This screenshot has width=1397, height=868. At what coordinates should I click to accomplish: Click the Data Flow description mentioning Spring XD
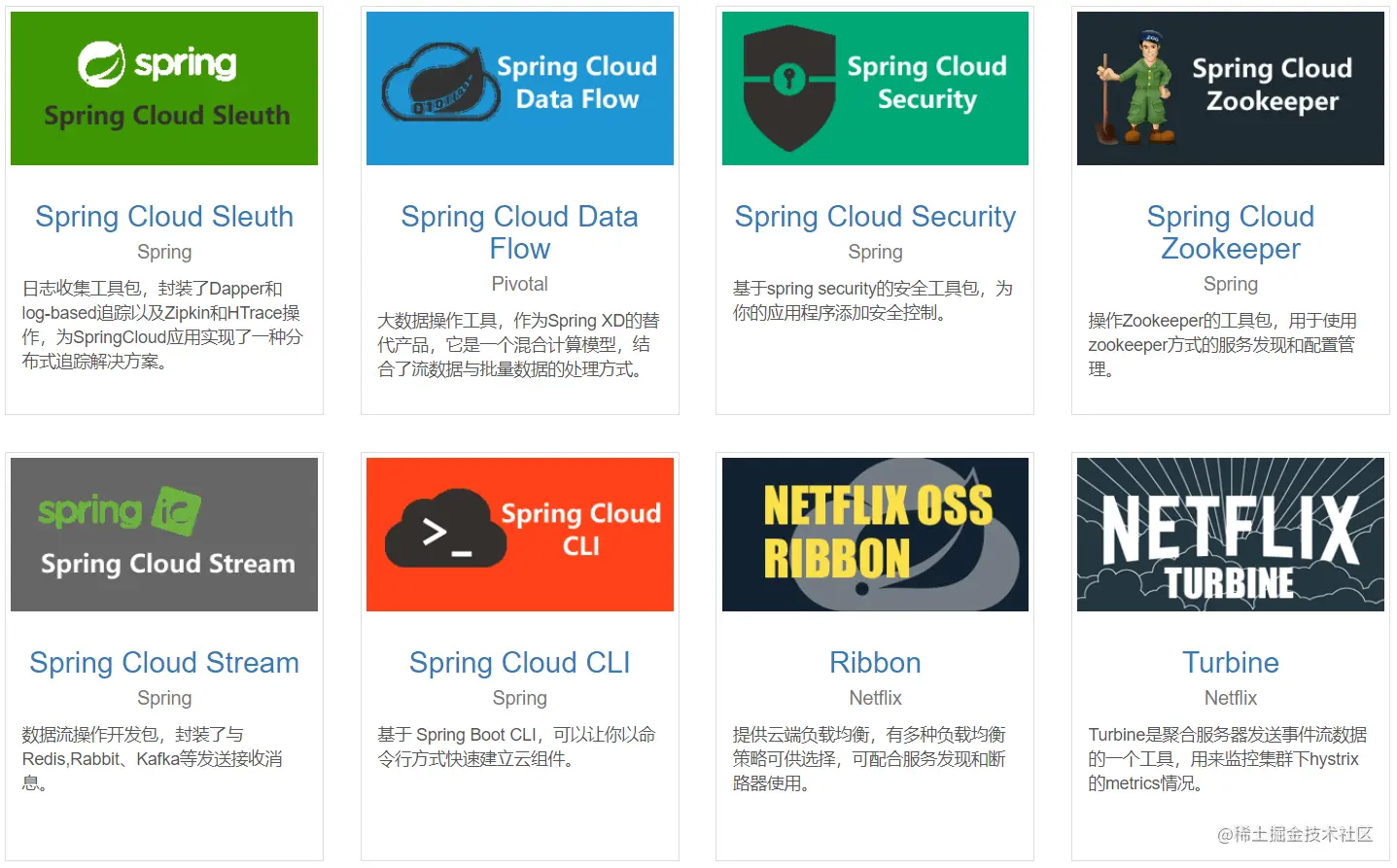519,345
